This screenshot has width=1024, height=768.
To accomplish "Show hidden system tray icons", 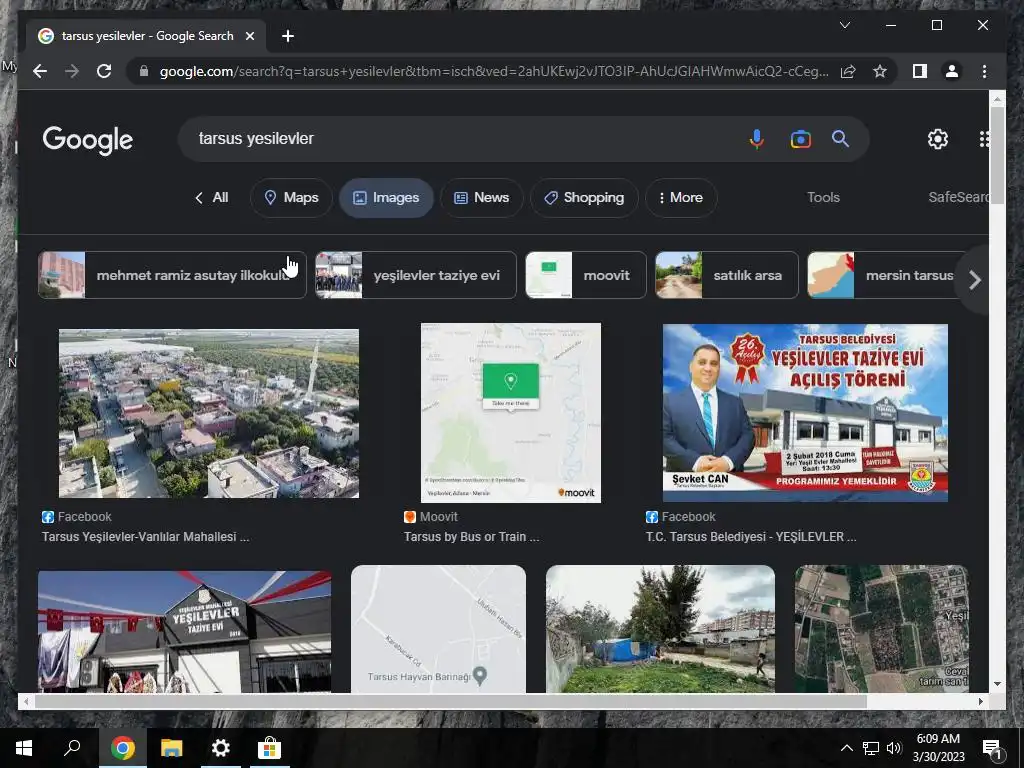I will tap(846, 748).
